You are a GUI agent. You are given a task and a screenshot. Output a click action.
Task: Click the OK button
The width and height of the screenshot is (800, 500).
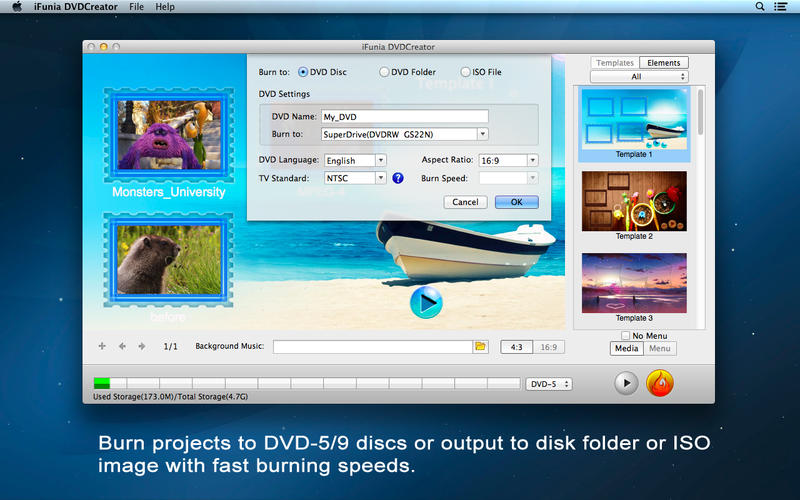click(x=516, y=202)
